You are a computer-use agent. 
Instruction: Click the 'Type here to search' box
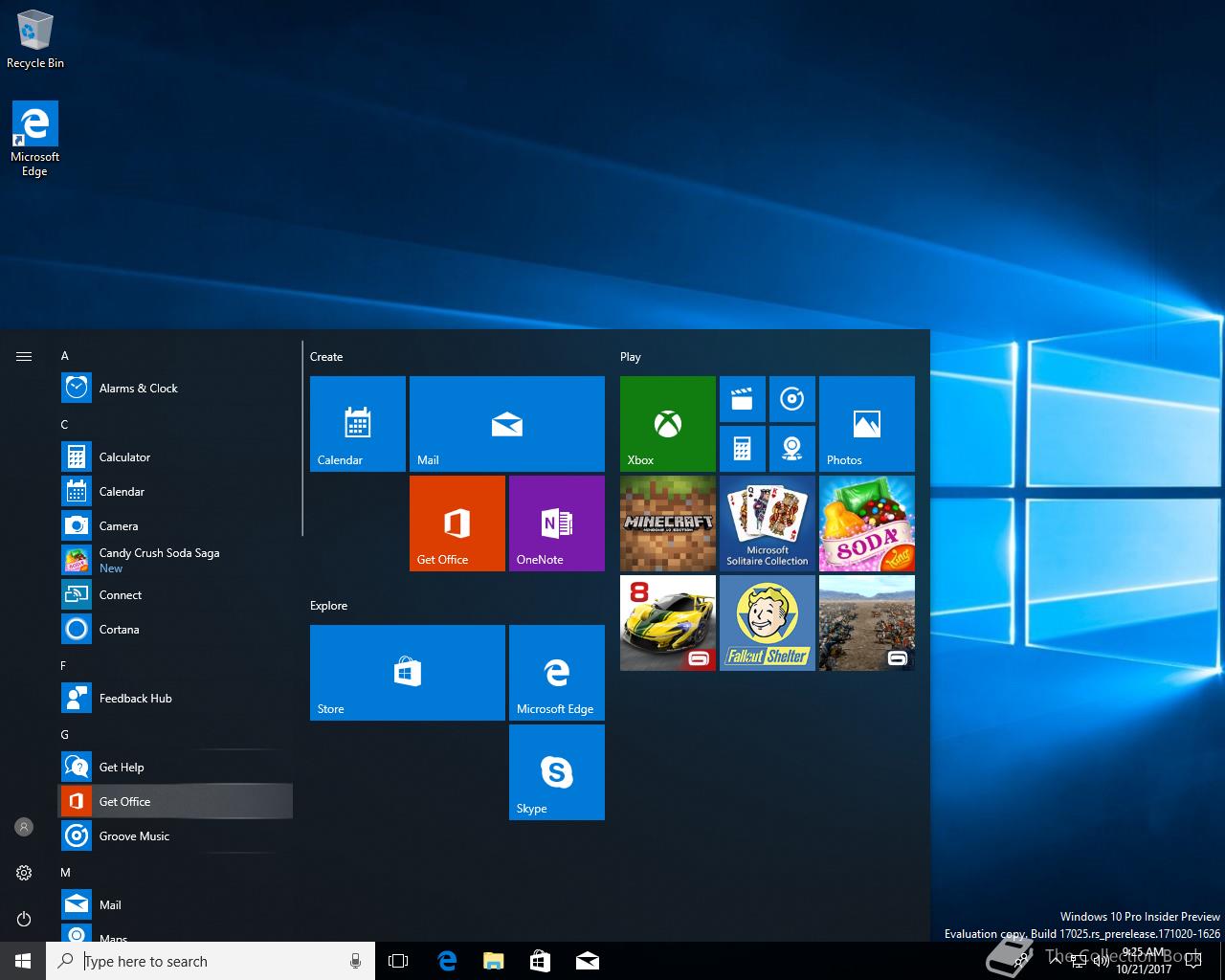(211, 961)
